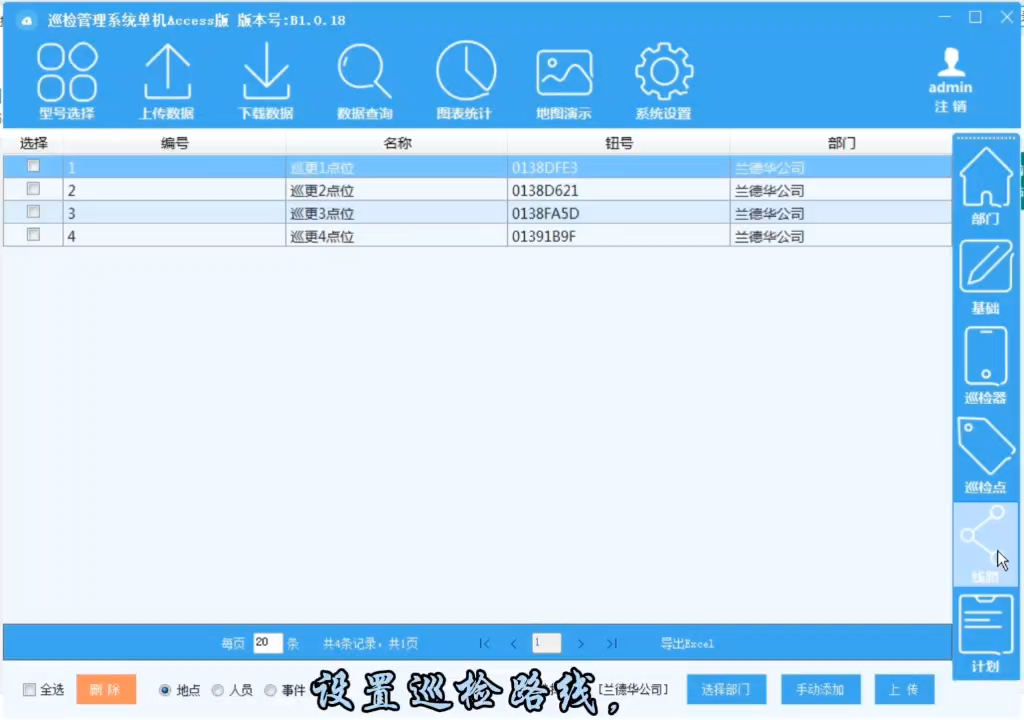The width and height of the screenshot is (1024, 720).
Task: Click 注销 logout under admin
Action: tap(950, 106)
